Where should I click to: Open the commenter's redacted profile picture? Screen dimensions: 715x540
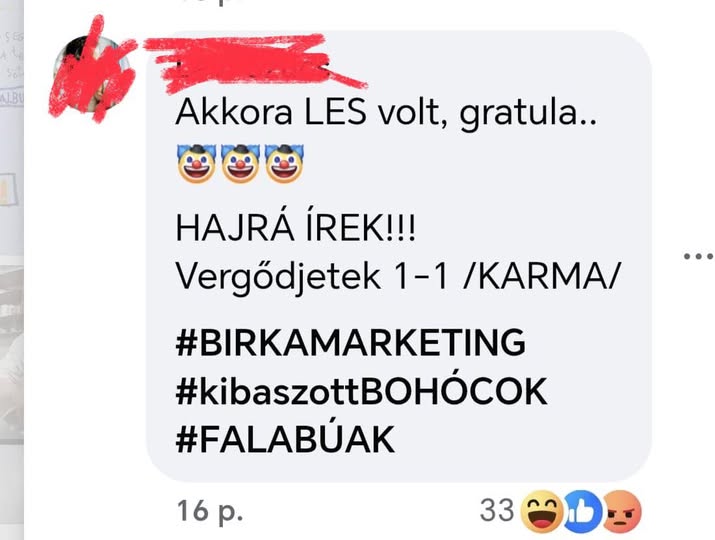pos(92,73)
